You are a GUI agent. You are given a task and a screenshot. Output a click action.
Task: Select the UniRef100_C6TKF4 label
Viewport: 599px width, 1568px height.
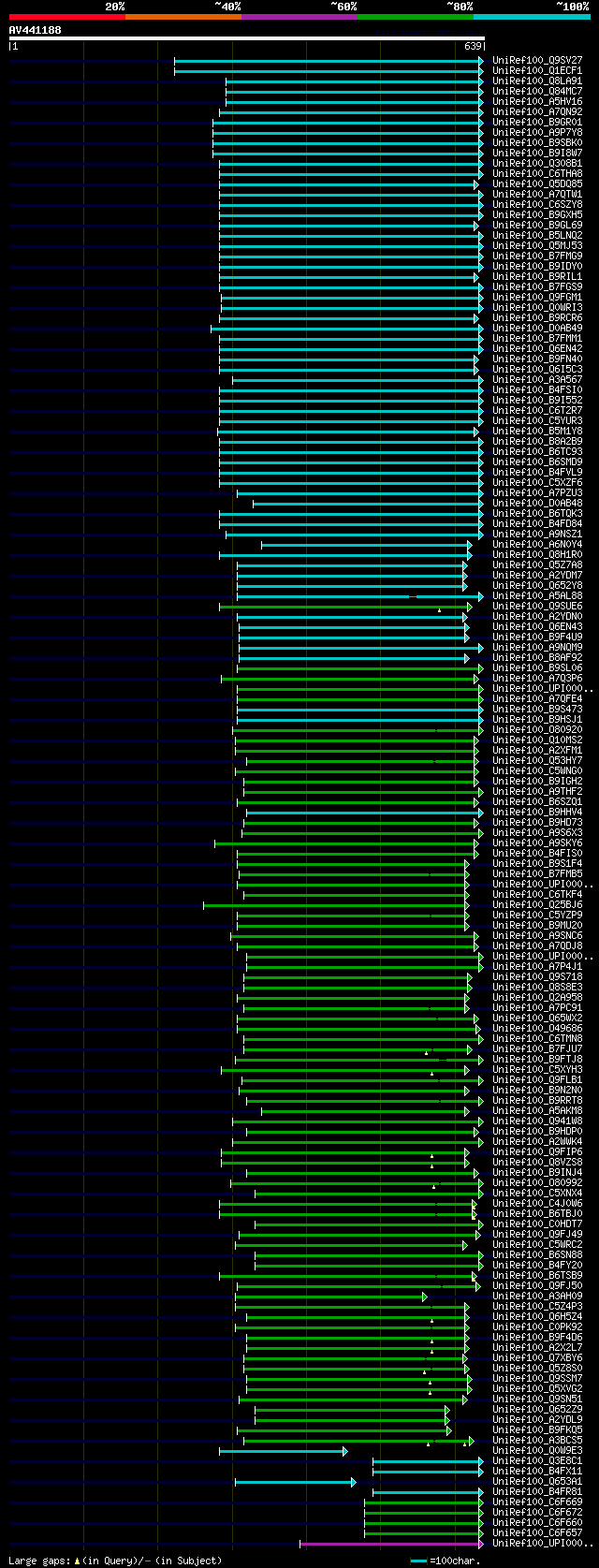[x=537, y=894]
